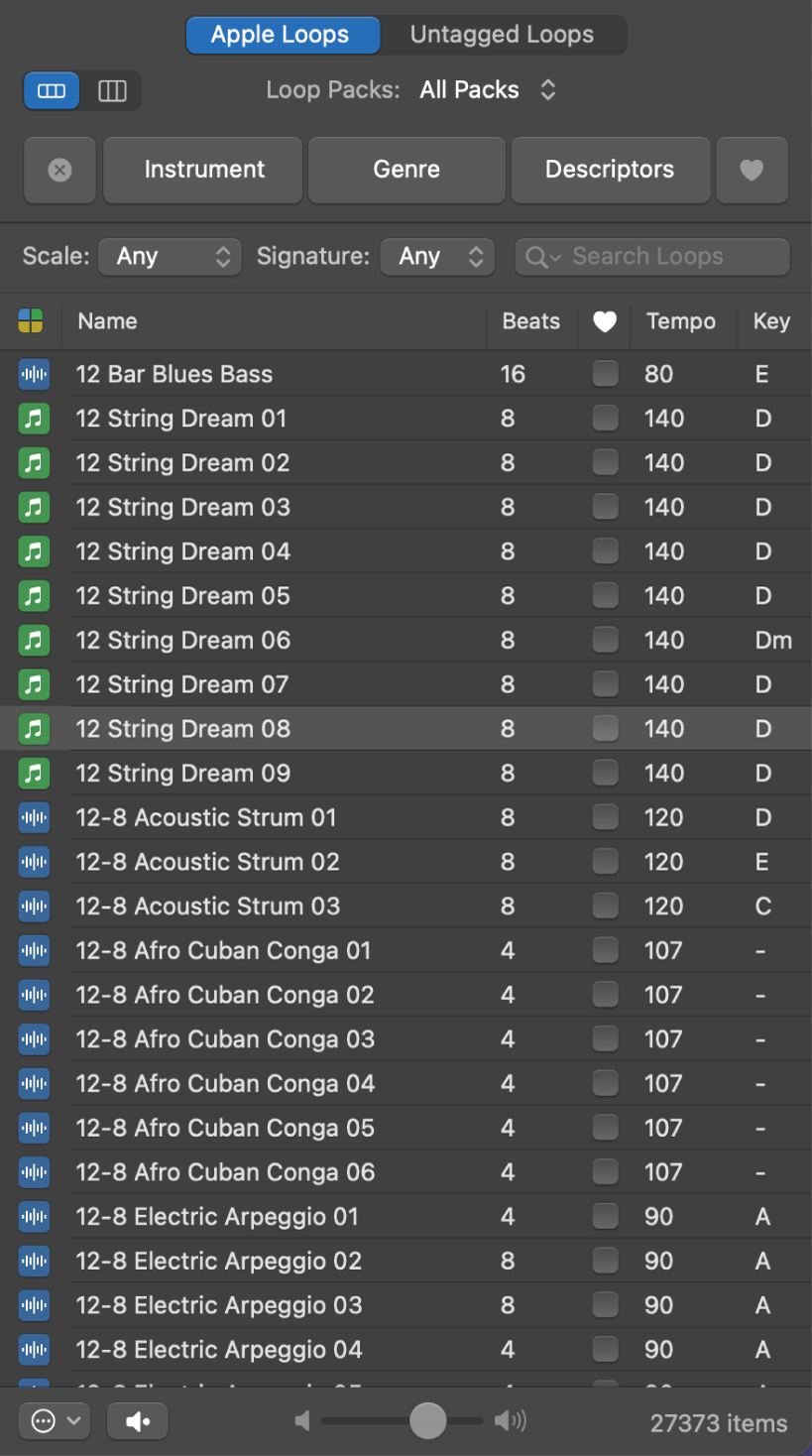Screen dimensions: 812x1456
Task: Select the 12-8 Electric Arpeggio 04 loop
Action: [x=219, y=1349]
